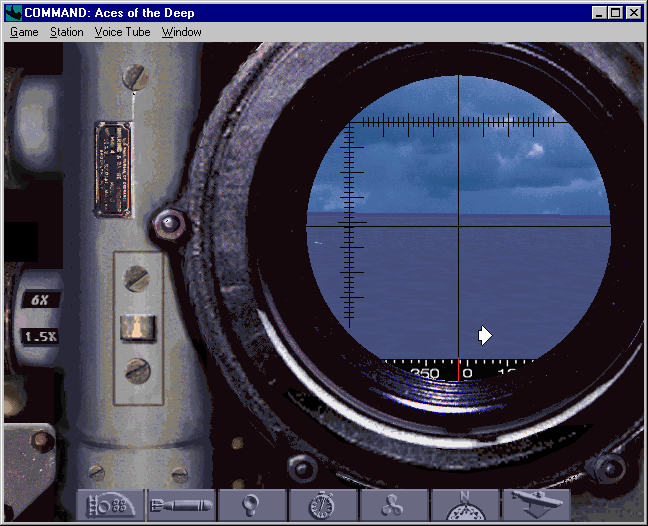Screen dimensions: 648x526
Task: Switch periscope to 1.5X magnification
Action: (40, 337)
